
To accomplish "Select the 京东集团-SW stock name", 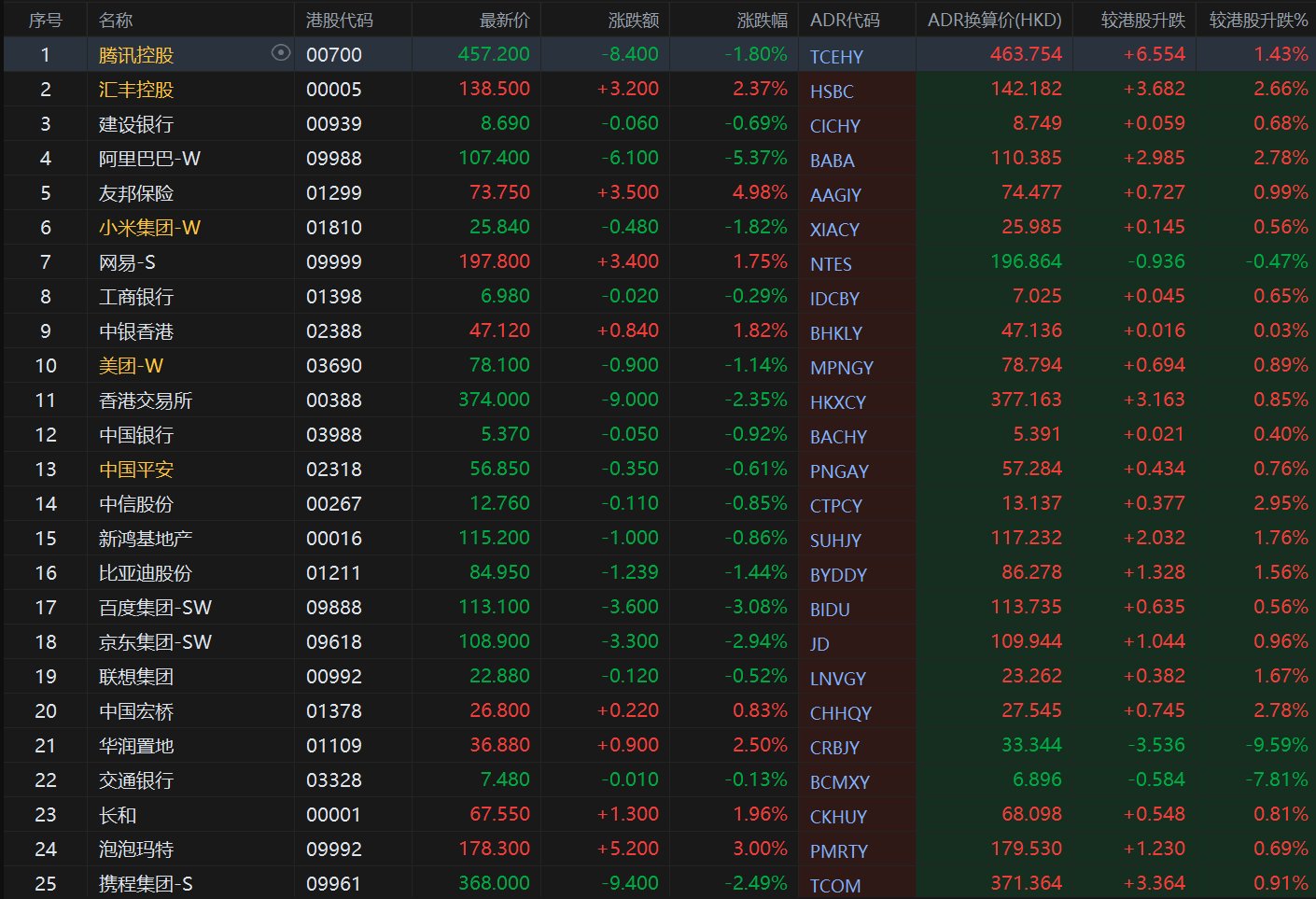I will (x=155, y=642).
